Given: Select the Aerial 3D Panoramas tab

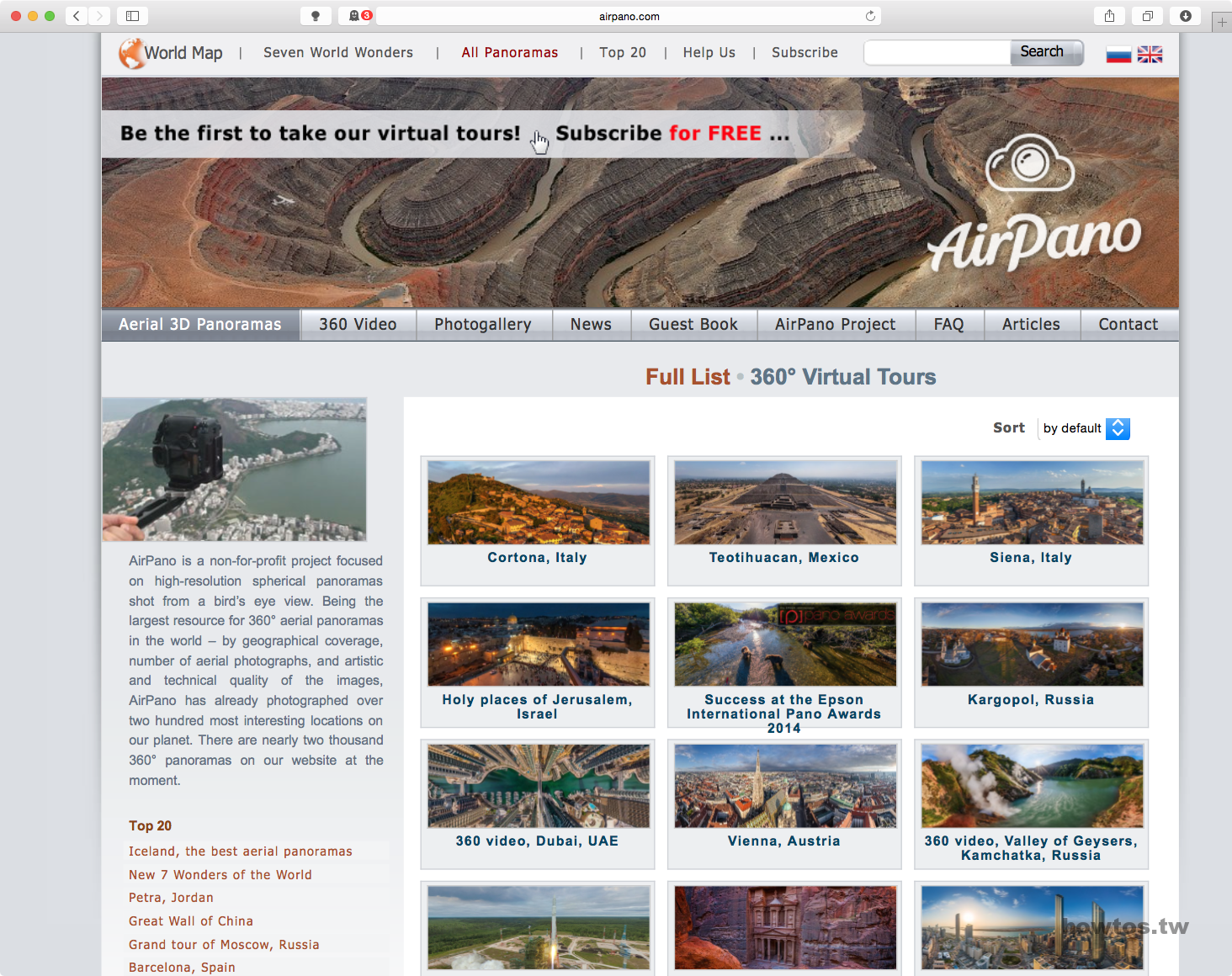Looking at the screenshot, I should 200,325.
